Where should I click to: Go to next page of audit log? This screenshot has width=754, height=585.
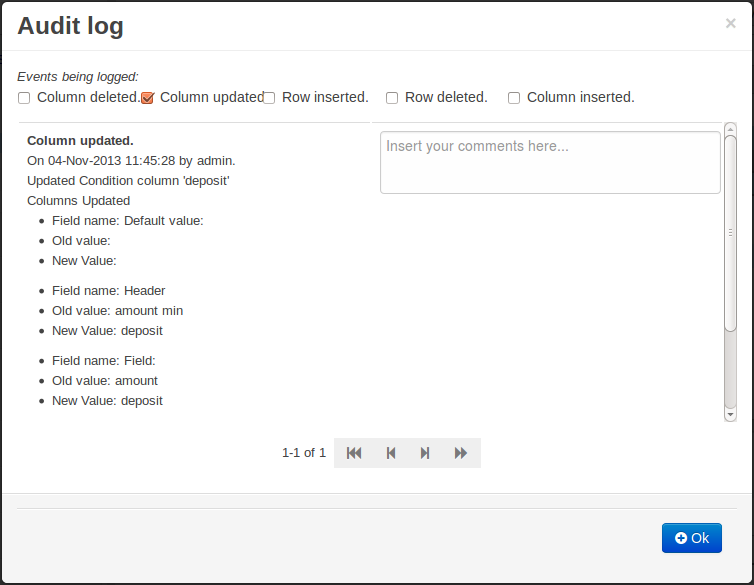(425, 453)
